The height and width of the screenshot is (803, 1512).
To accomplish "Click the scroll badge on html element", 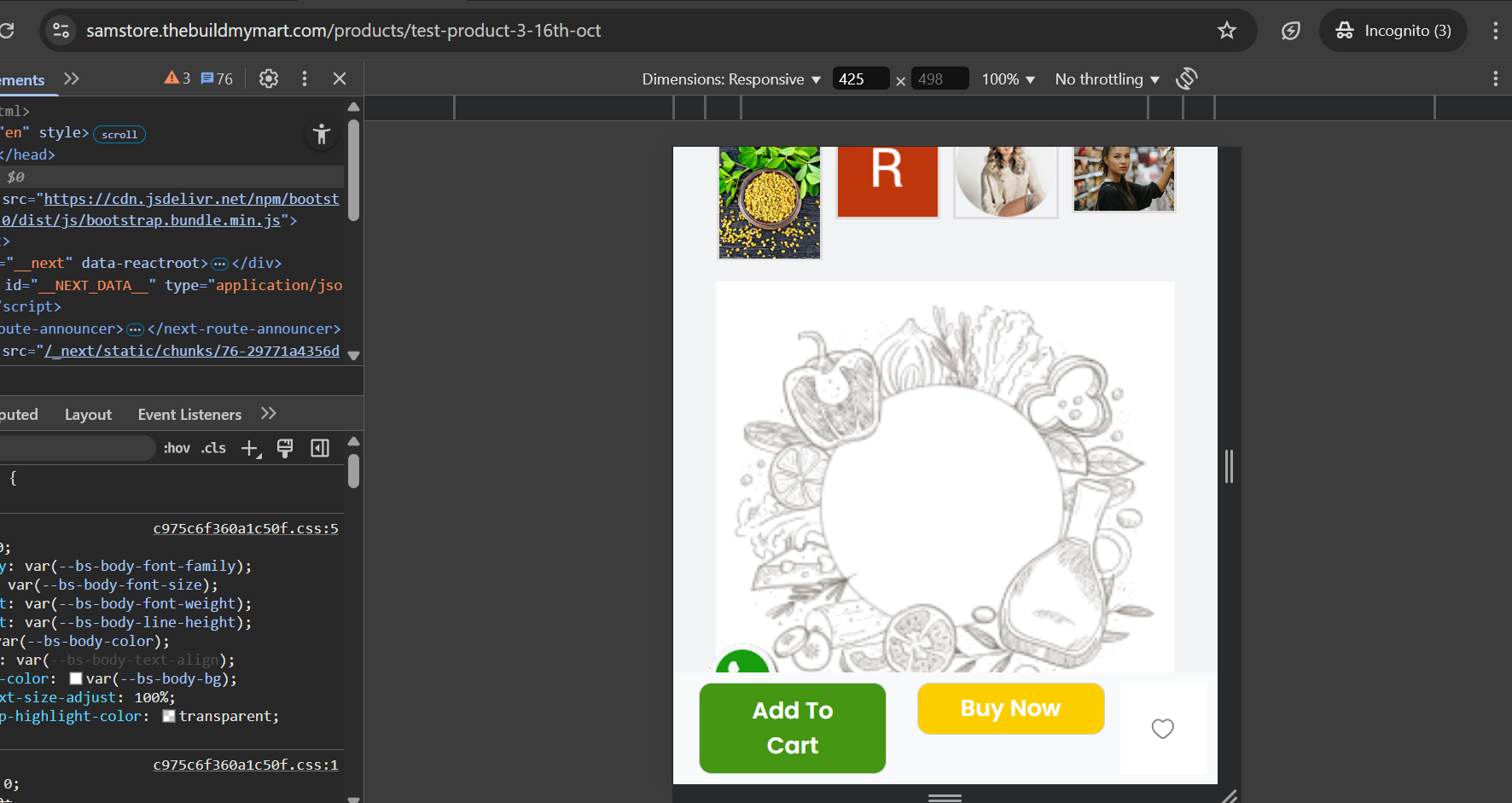I will (x=119, y=134).
